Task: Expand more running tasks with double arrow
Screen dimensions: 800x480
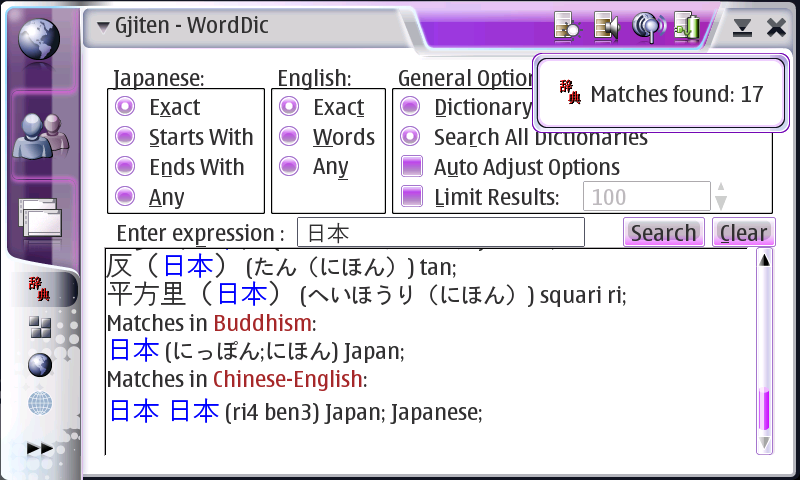Action: pos(39,448)
